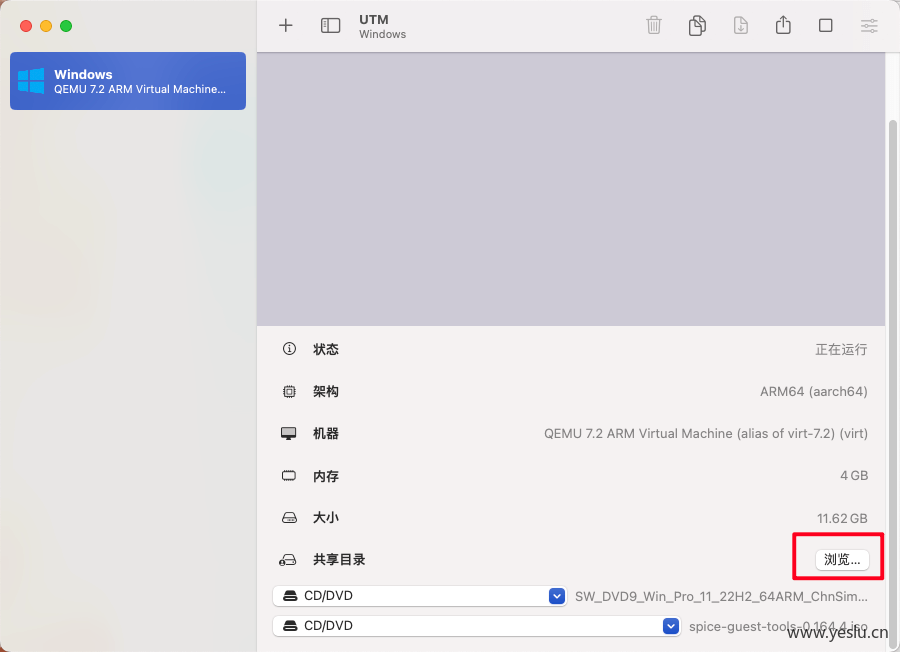The height and width of the screenshot is (652, 900).
Task: Open the second CD/DVD dropdown for spice-guest-tools
Action: click(476, 626)
